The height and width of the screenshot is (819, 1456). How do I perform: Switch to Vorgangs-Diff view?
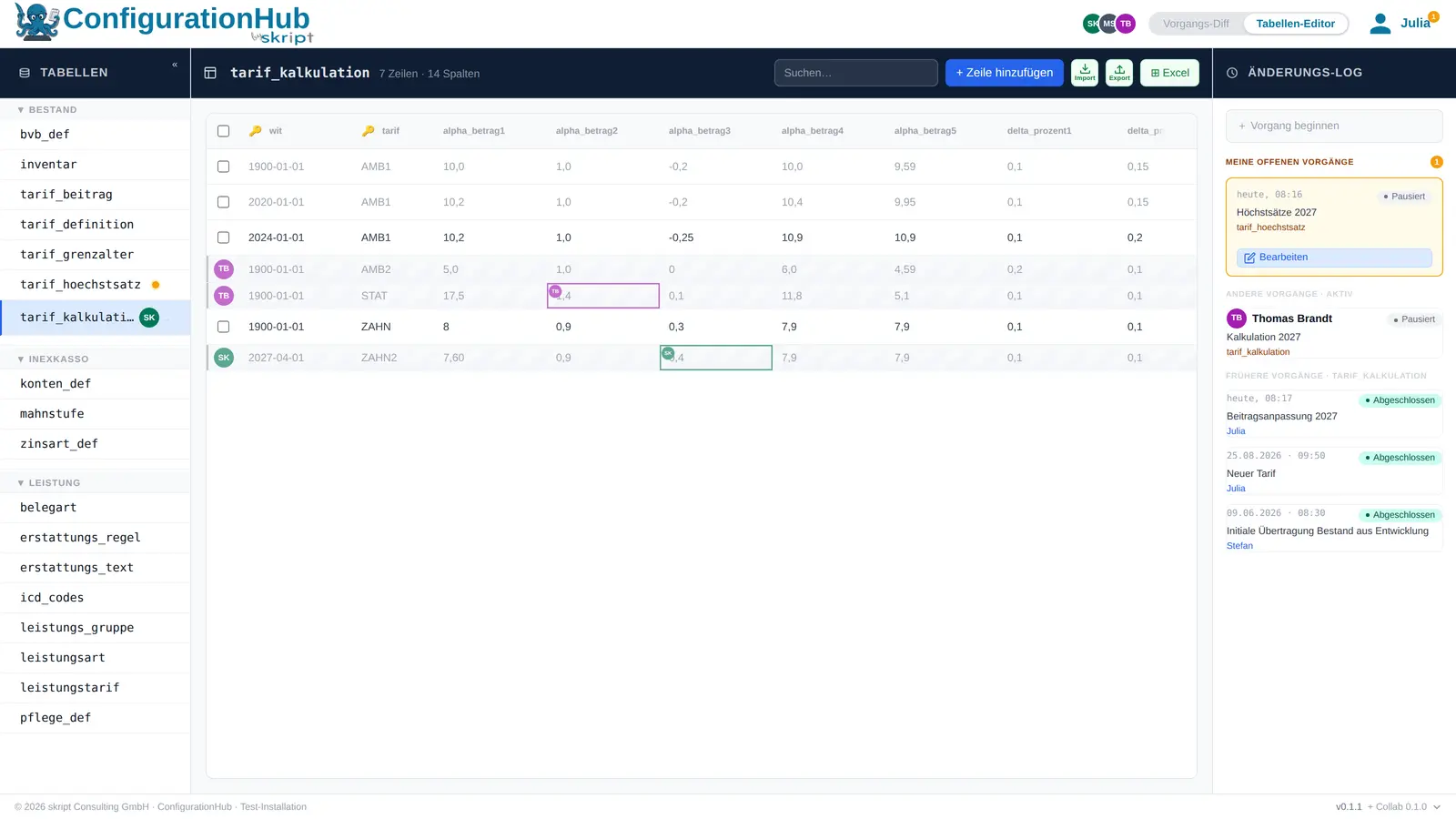pos(1196,24)
